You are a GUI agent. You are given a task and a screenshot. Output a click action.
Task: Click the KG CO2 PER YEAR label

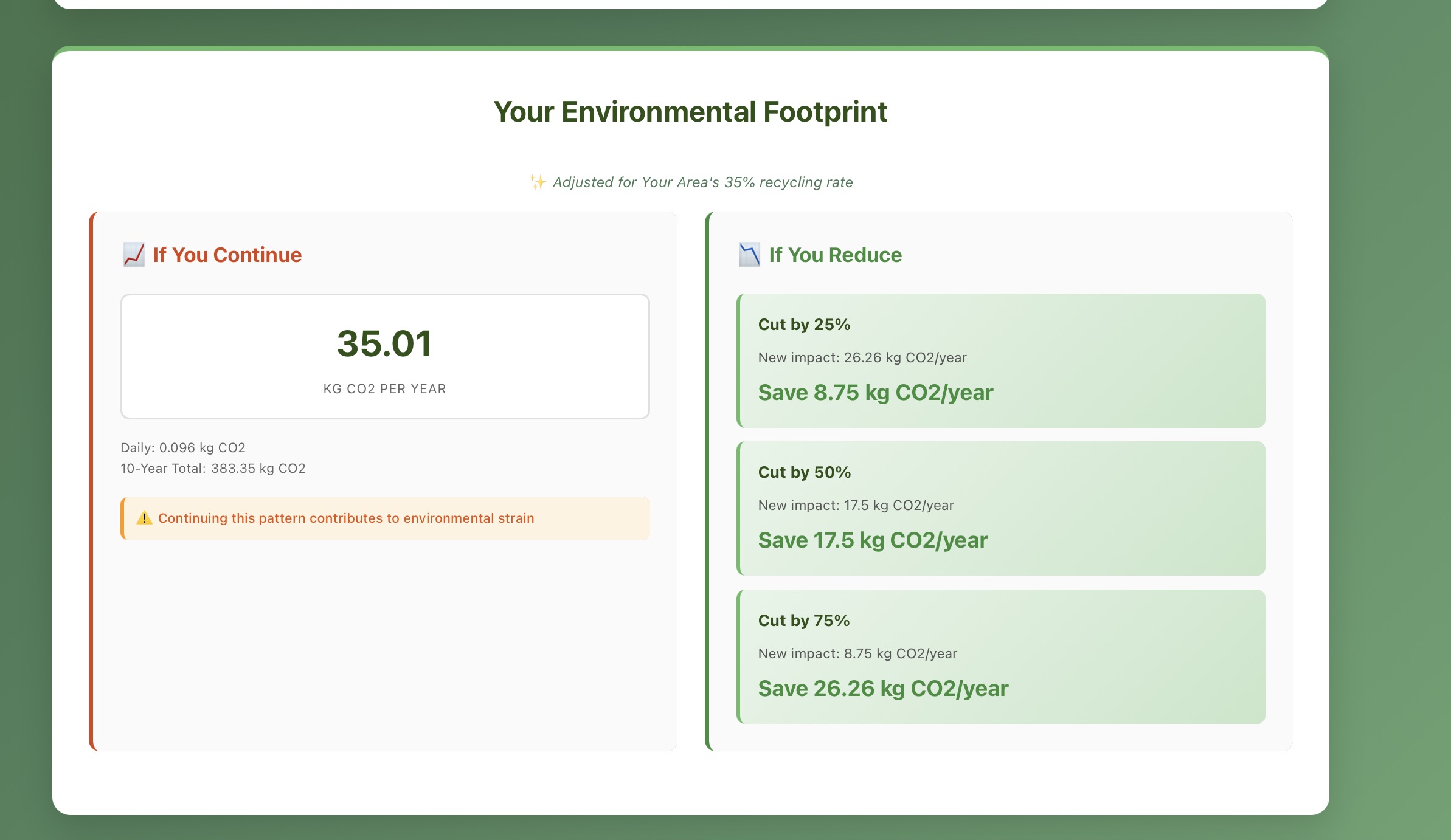(x=384, y=389)
